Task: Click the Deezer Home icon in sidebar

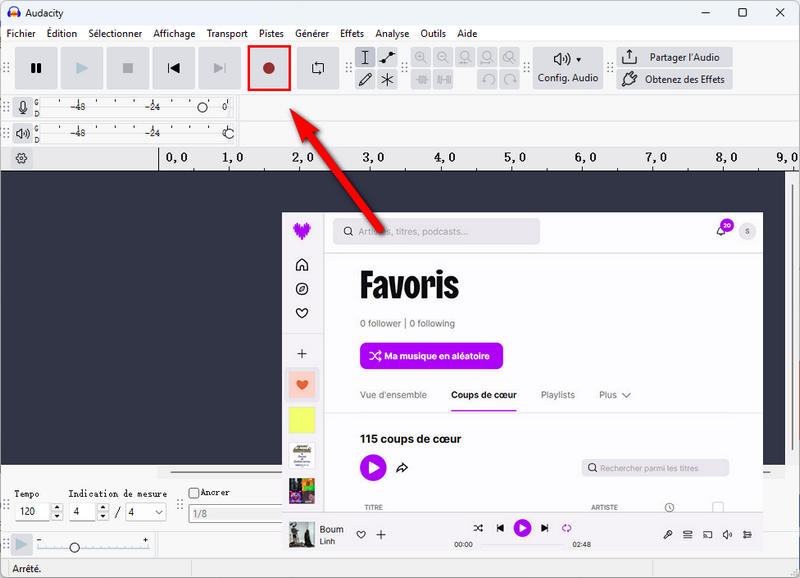Action: click(x=302, y=265)
